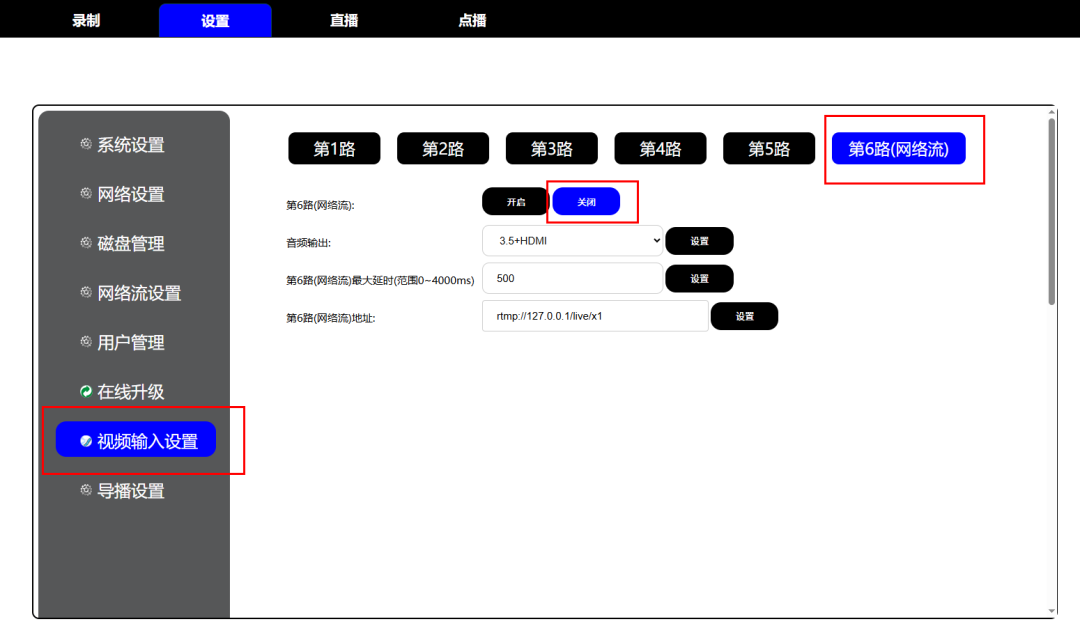Screen dimensions: 1080x640
Task: Click 设置 next to the RTMP address
Action: 744,316
